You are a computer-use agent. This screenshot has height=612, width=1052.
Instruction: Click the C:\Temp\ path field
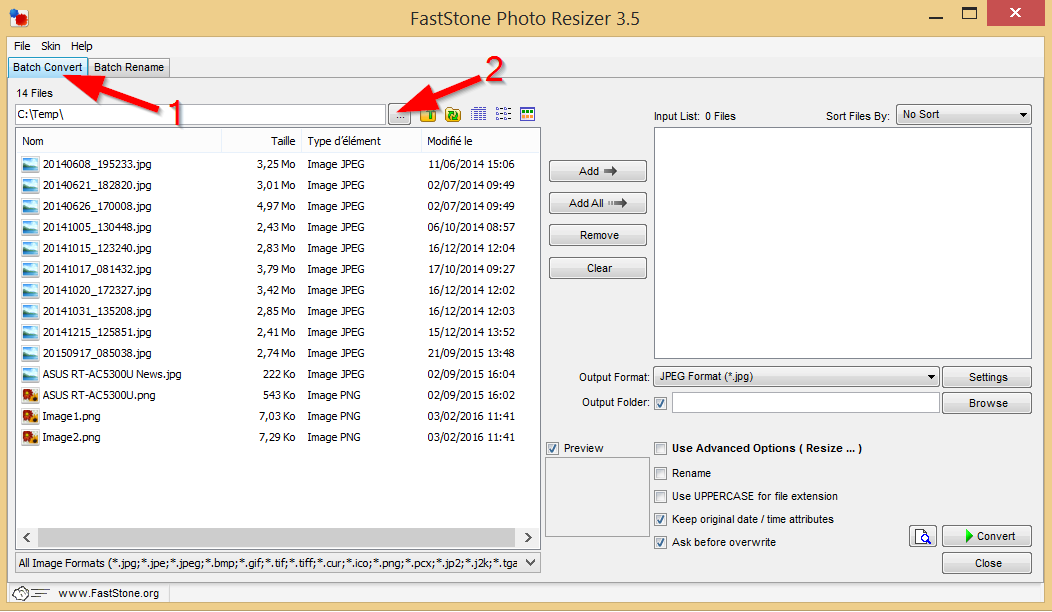click(201, 115)
